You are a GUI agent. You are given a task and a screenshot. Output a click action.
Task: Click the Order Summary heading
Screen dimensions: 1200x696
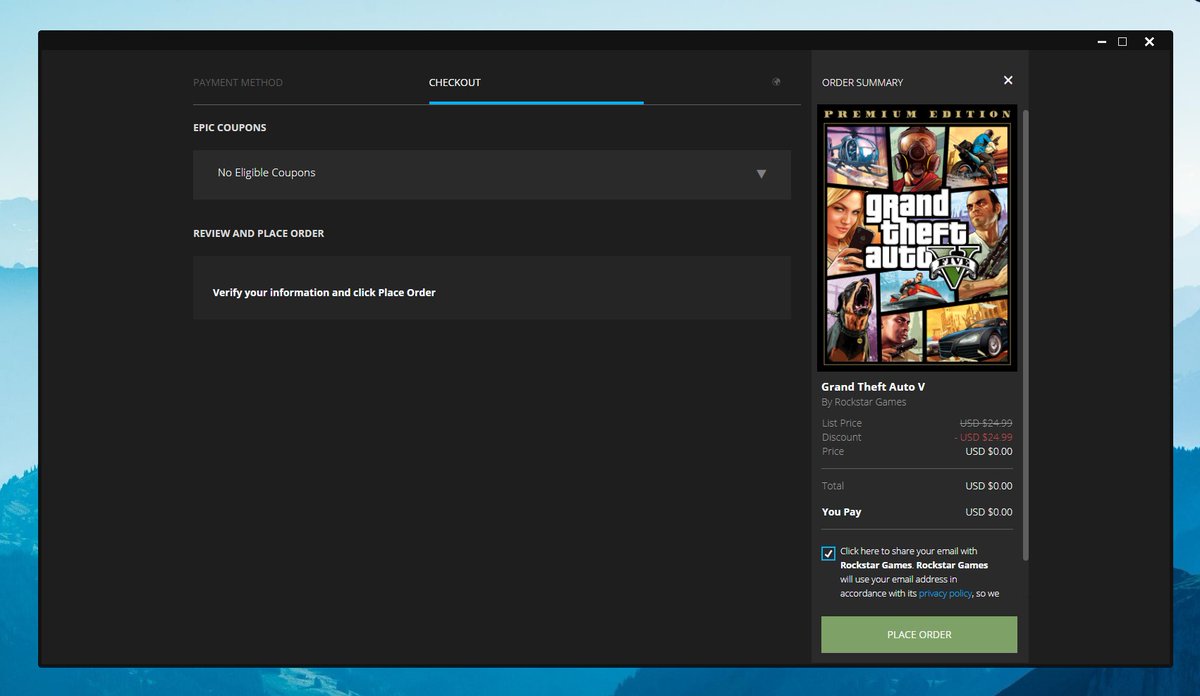point(862,83)
